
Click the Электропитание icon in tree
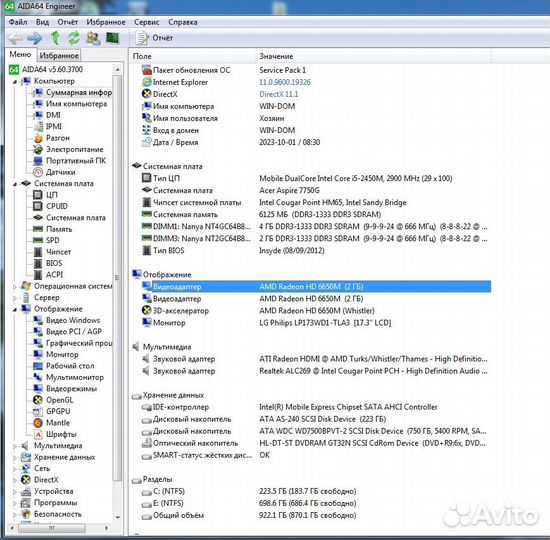38,149
